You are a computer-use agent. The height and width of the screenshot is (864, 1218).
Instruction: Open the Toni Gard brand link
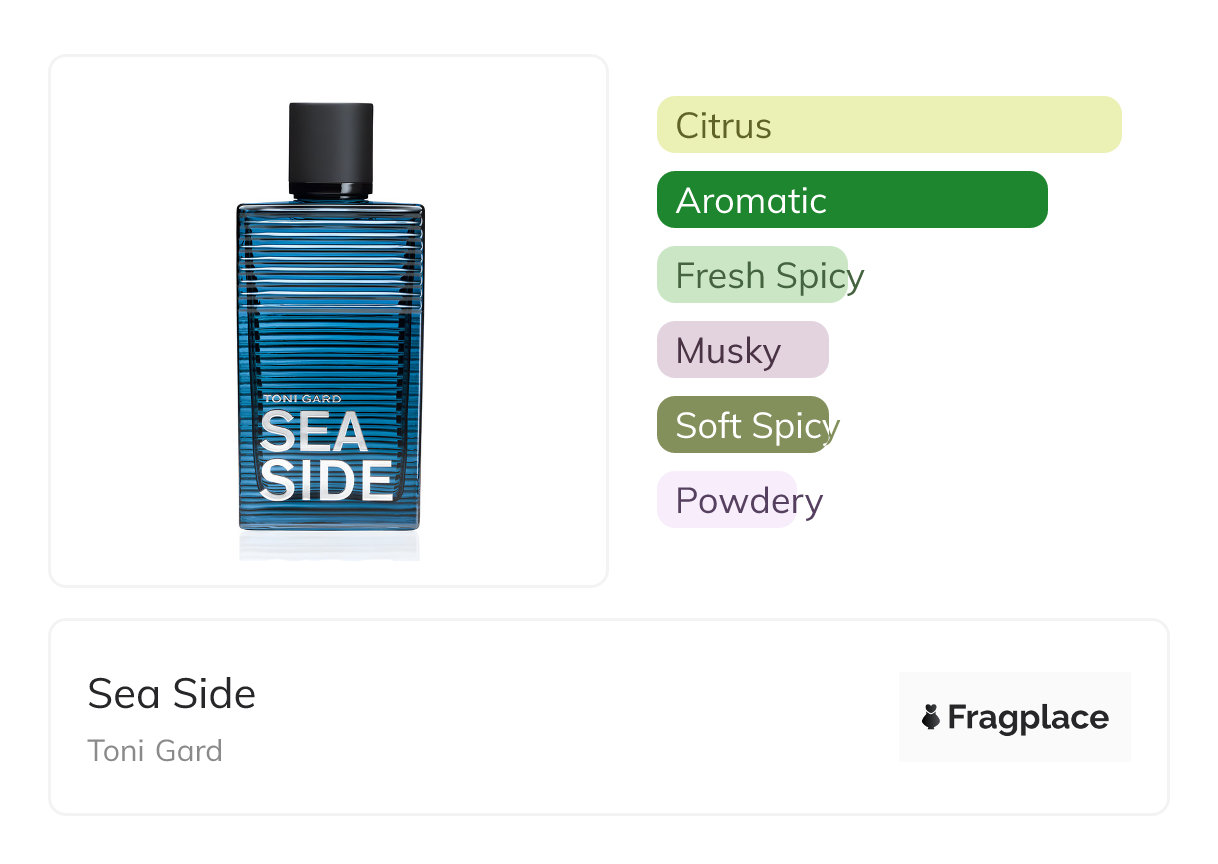tap(155, 751)
